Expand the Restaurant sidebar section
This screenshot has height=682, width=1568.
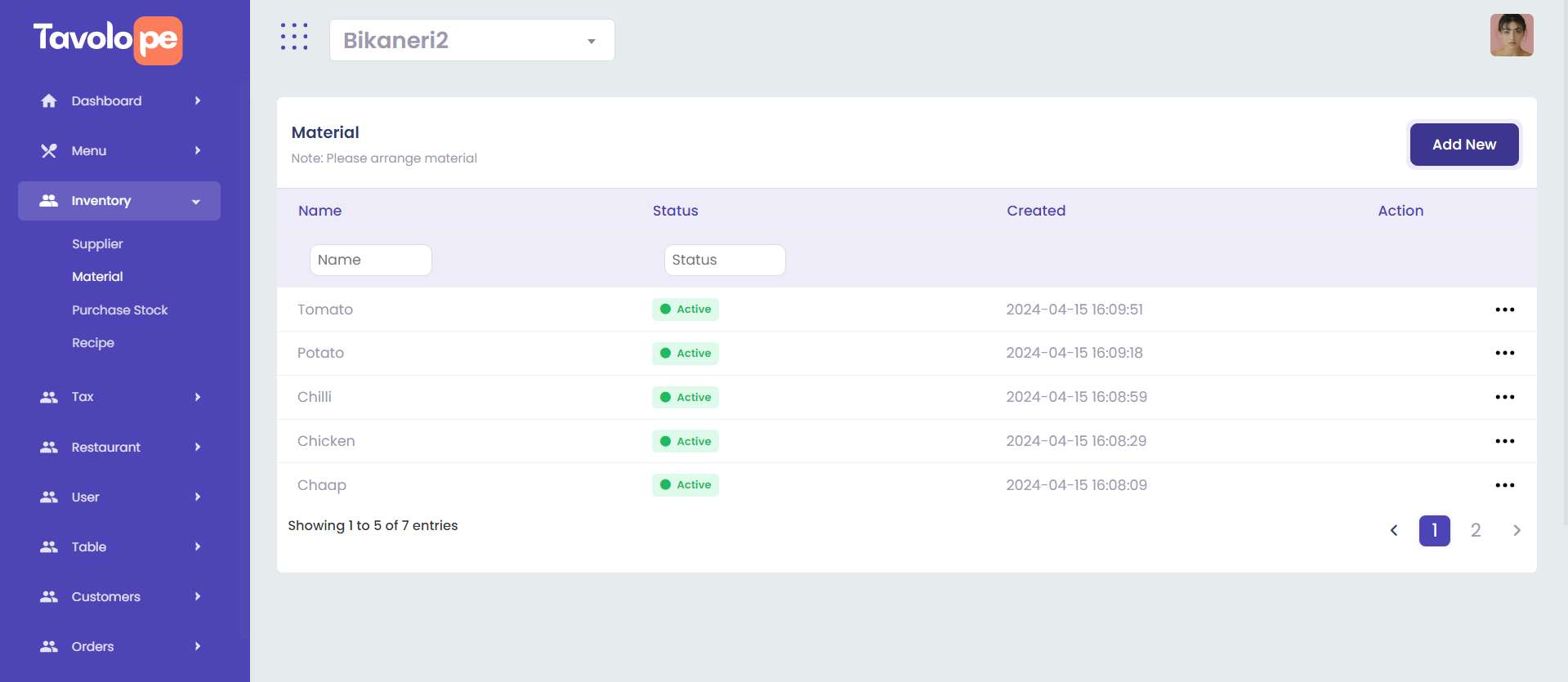click(119, 448)
